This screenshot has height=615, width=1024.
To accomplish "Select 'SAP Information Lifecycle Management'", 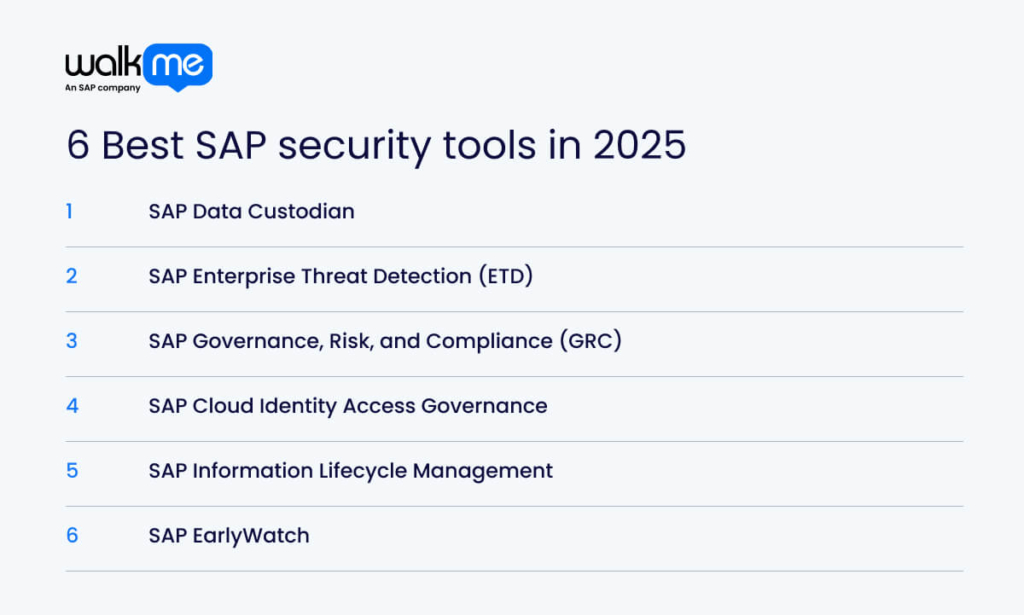I will point(351,471).
